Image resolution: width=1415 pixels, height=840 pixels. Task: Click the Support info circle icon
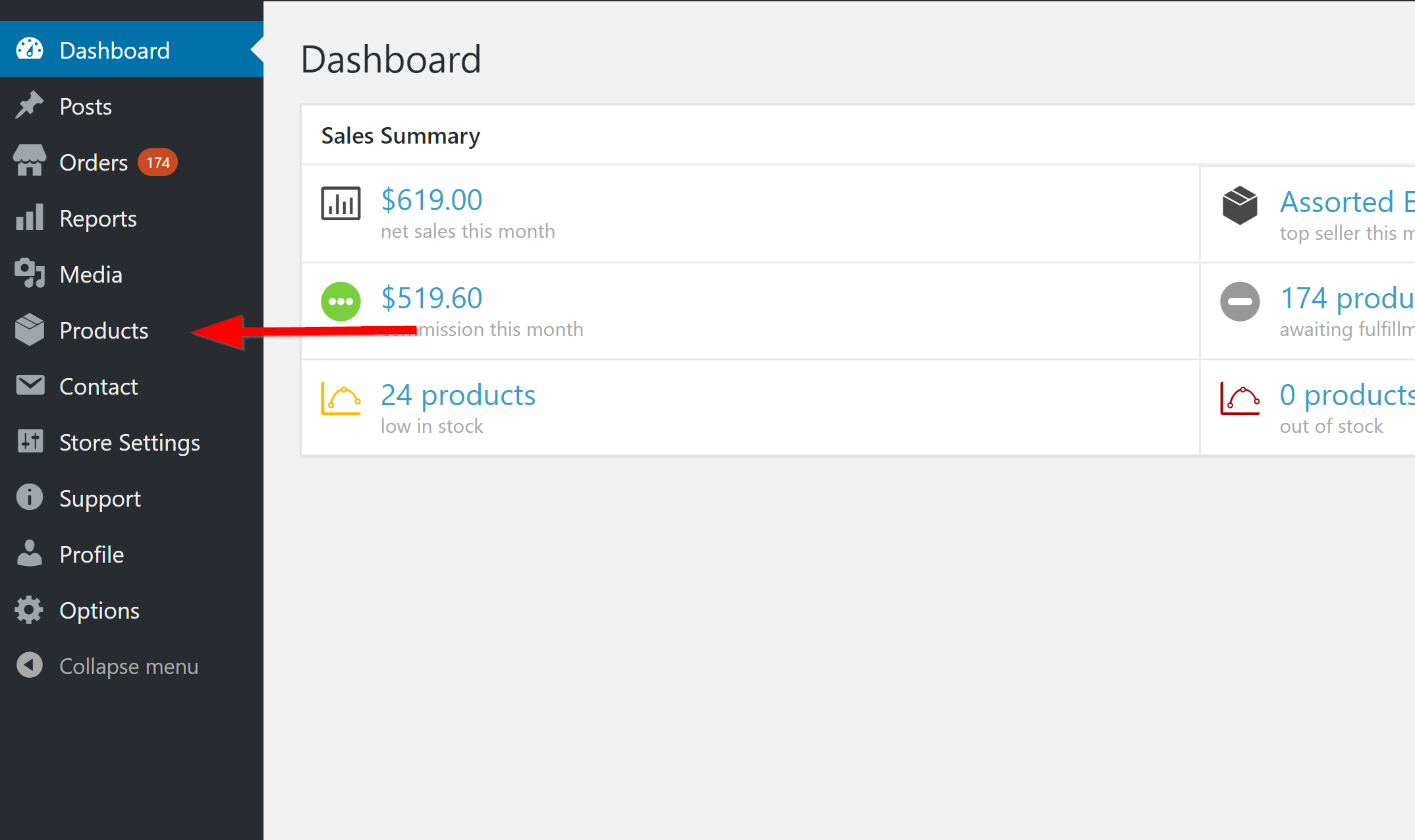point(30,498)
